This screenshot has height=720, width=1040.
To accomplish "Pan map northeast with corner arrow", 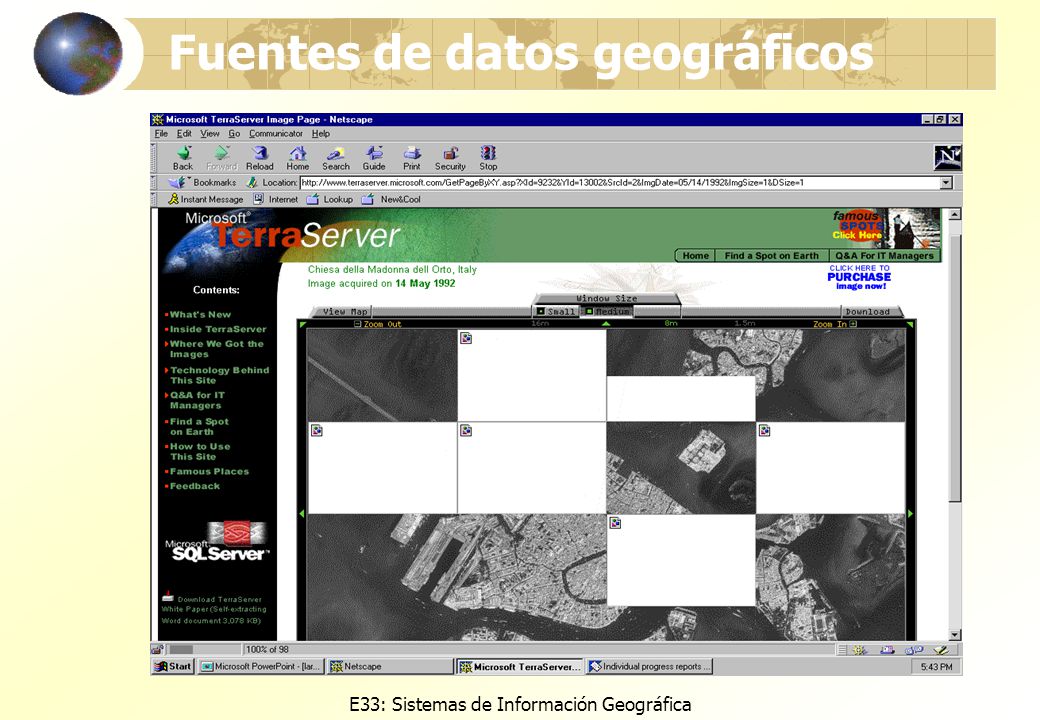I will tap(910, 325).
